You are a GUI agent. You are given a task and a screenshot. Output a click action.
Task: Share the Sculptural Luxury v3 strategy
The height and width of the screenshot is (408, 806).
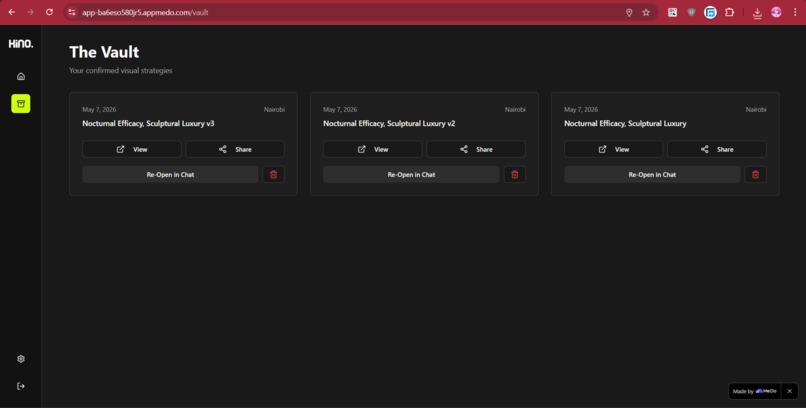click(235, 150)
